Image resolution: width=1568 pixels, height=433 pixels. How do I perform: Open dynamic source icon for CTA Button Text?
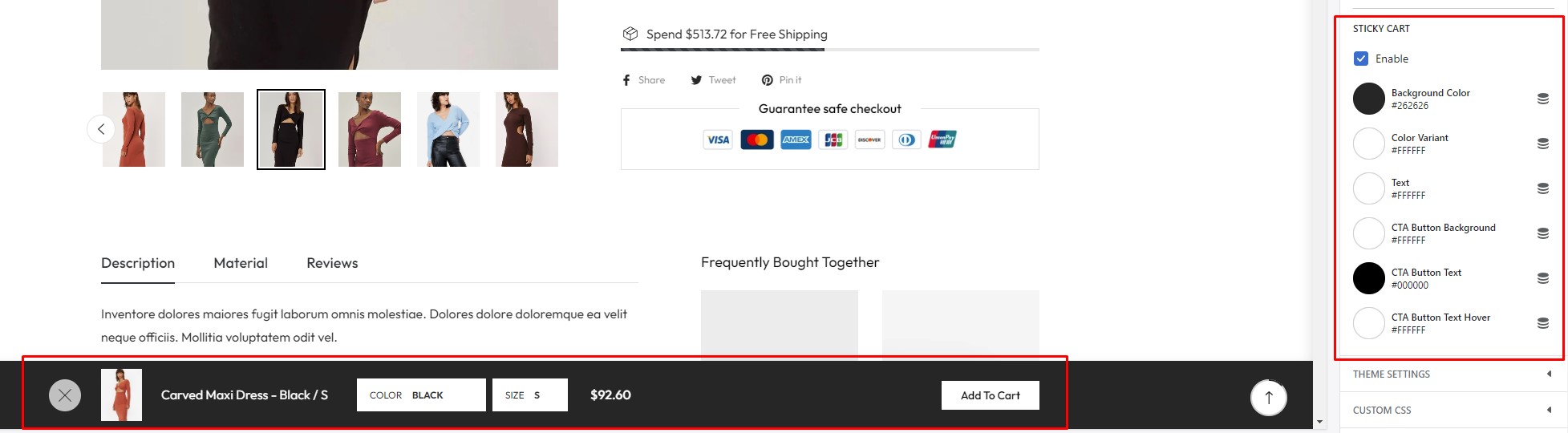[1542, 278]
